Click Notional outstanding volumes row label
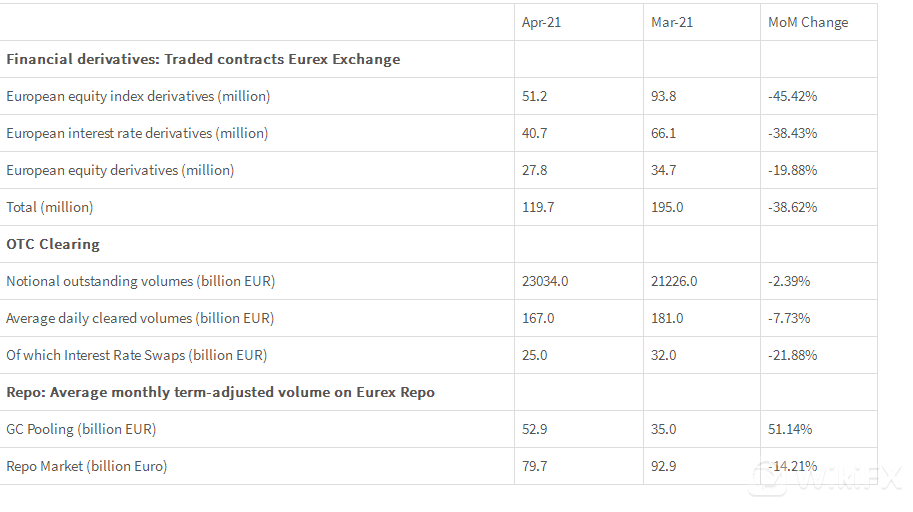The height and width of the screenshot is (512, 913). (140, 281)
